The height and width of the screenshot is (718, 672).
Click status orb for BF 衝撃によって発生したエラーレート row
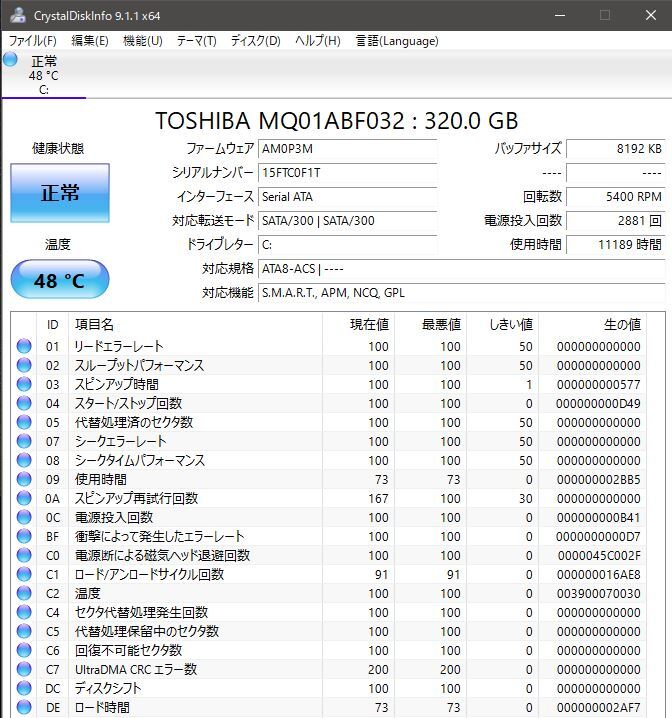[x=24, y=536]
